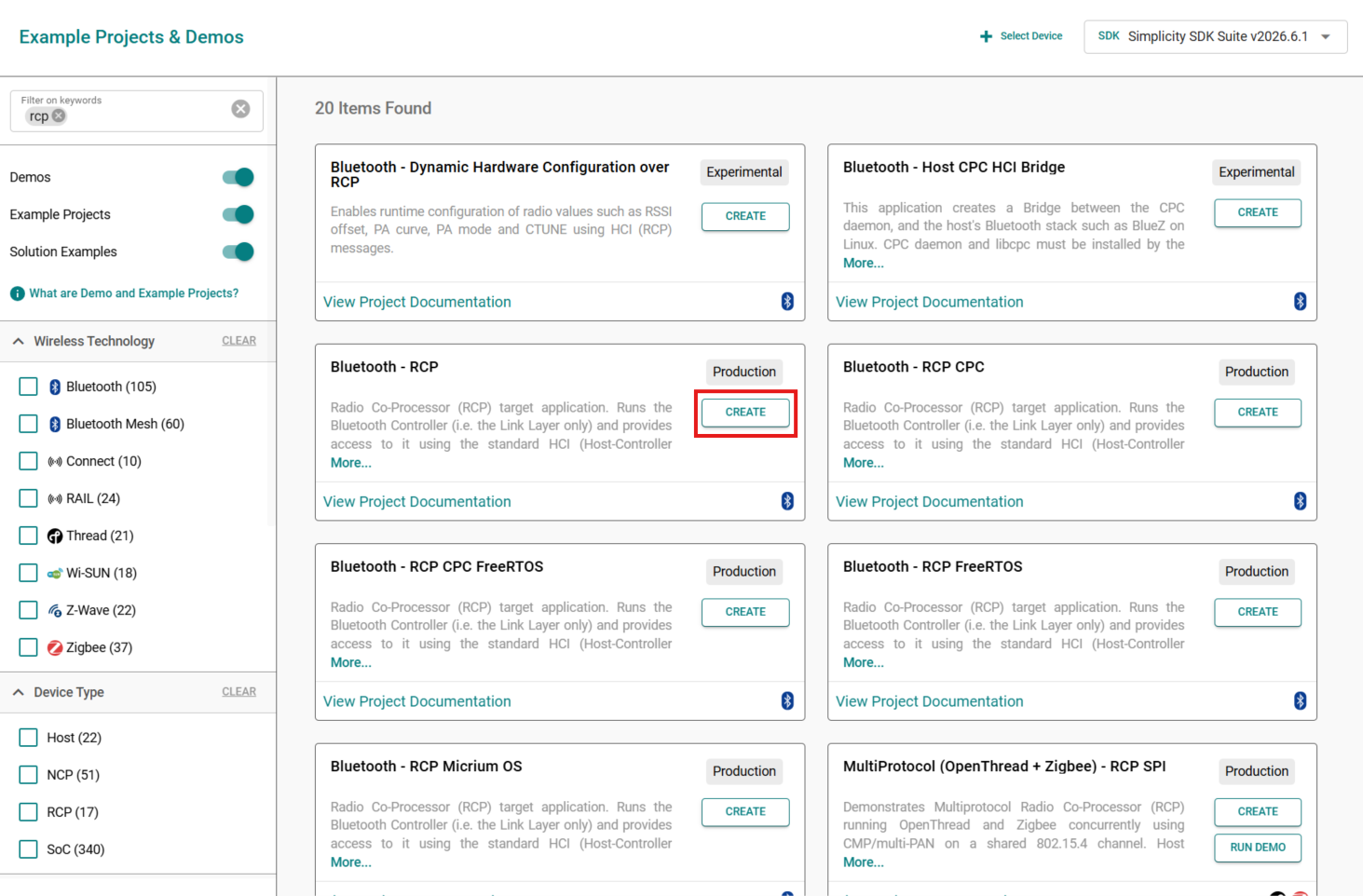This screenshot has width=1363, height=896.
Task: Tick the Z-Wave (22) checkbox
Action: (29, 610)
